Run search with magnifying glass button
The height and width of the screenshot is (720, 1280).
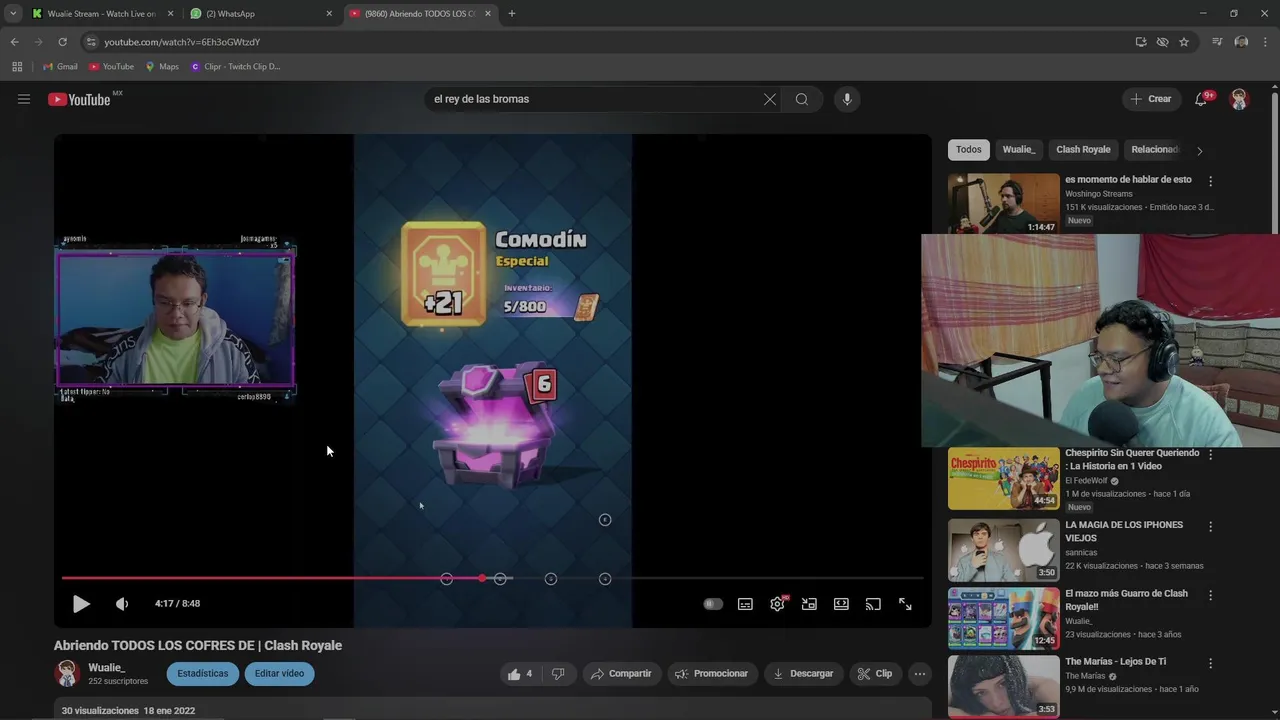[802, 99]
